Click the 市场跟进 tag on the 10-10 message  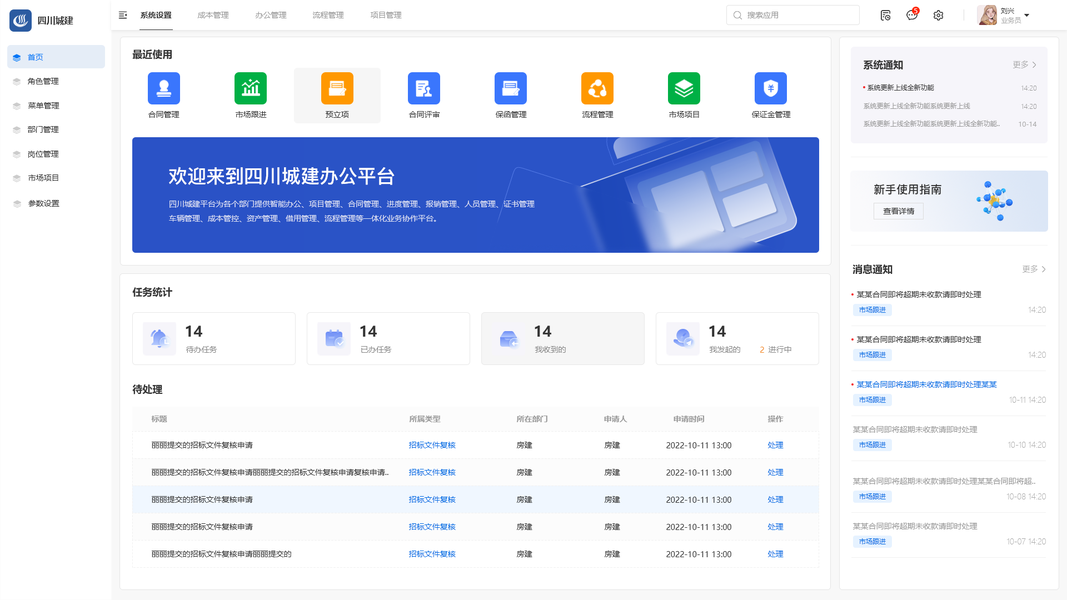tap(872, 445)
